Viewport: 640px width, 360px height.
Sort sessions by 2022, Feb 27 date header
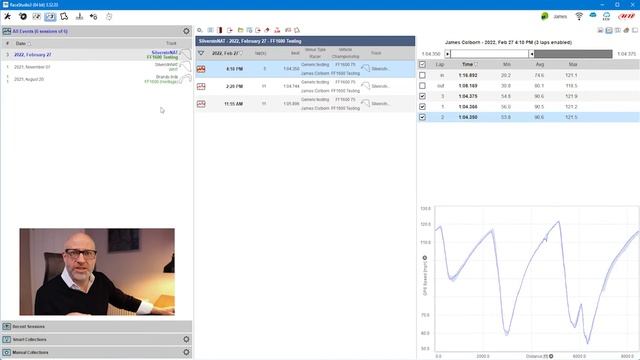coord(225,53)
